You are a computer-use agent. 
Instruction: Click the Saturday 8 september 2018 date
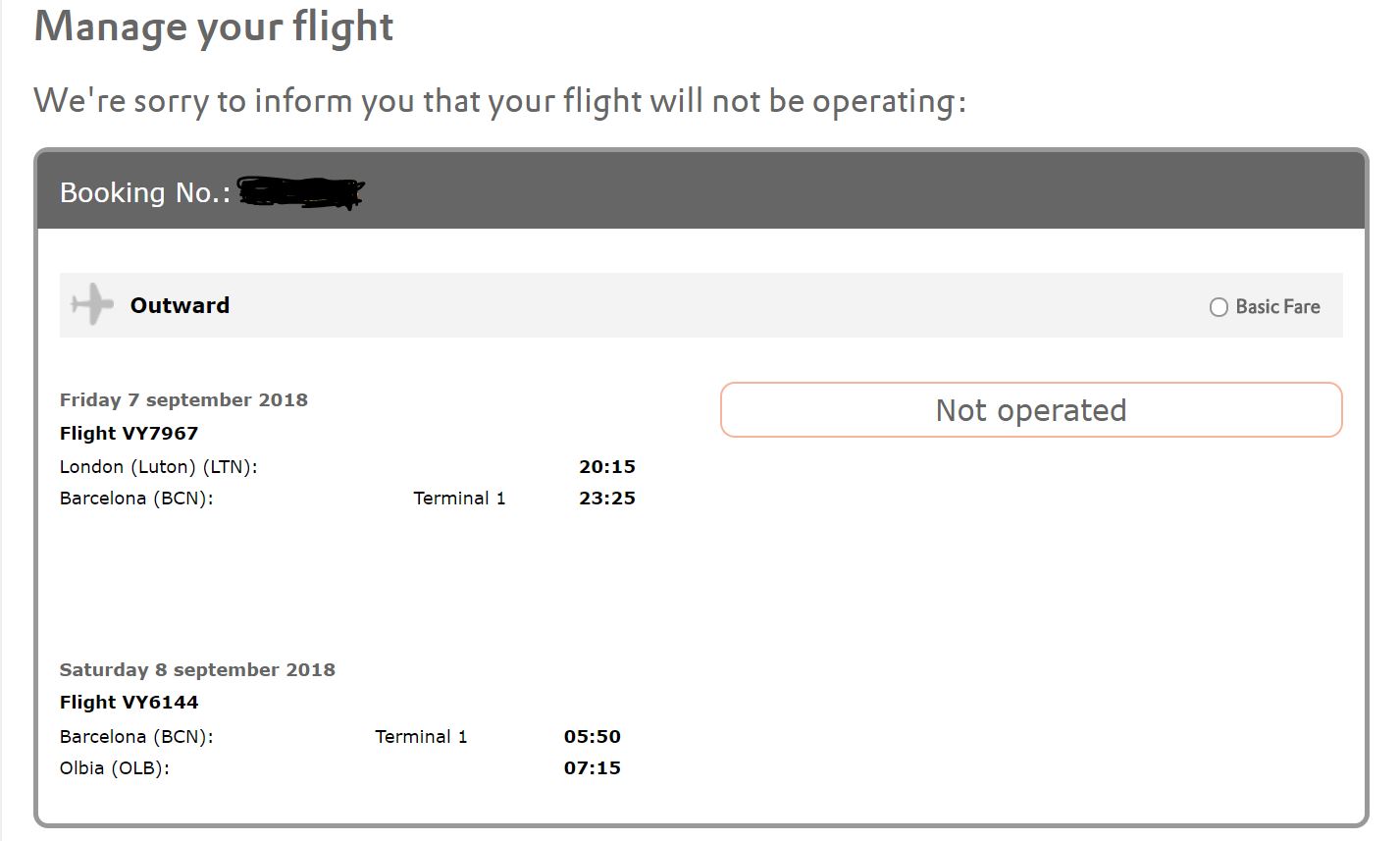197,669
